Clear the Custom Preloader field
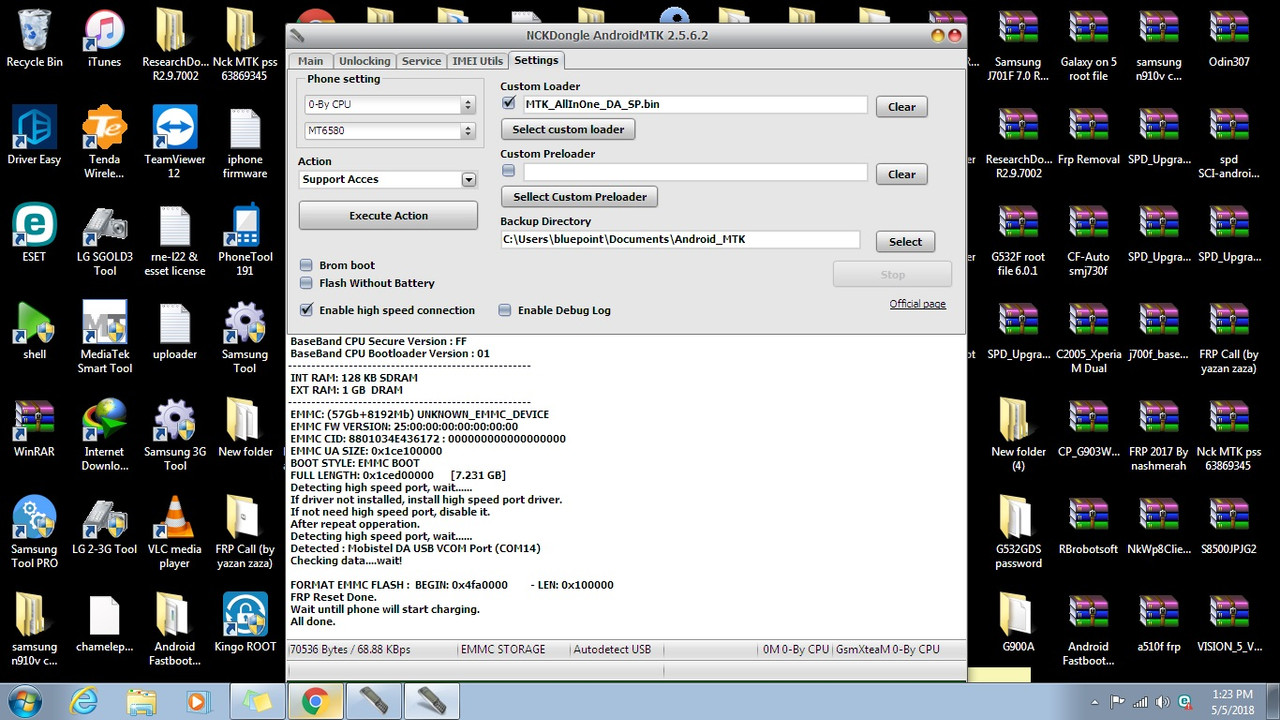This screenshot has width=1280, height=720. [x=902, y=174]
